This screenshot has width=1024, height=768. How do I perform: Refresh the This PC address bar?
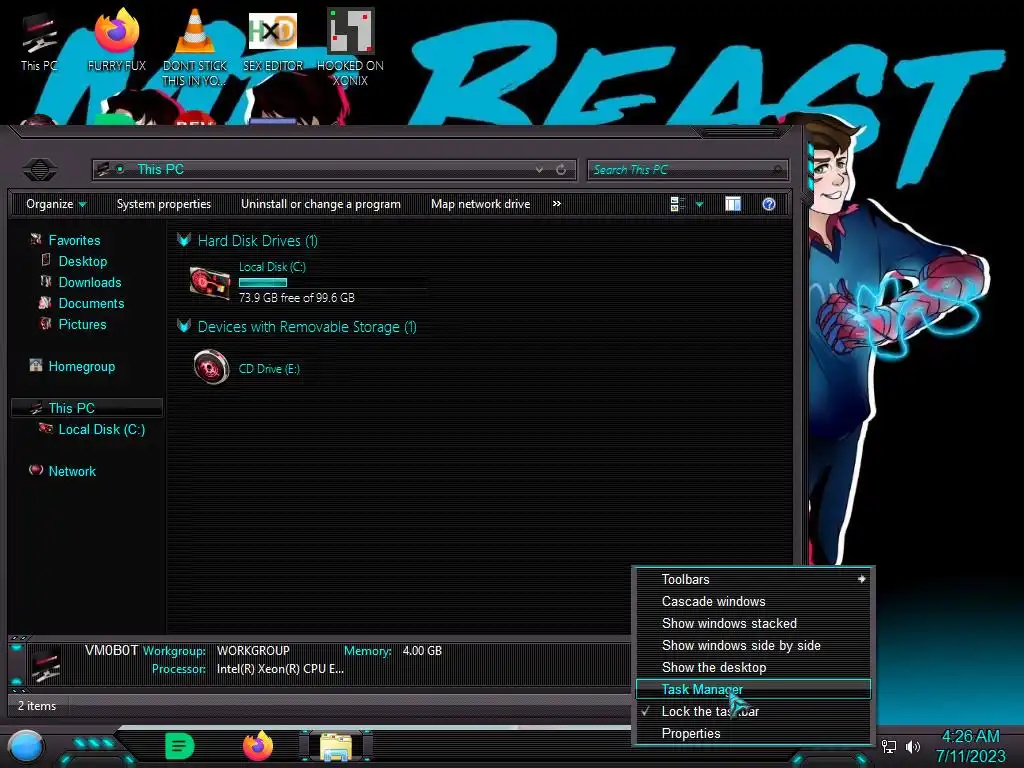pyautogui.click(x=561, y=170)
